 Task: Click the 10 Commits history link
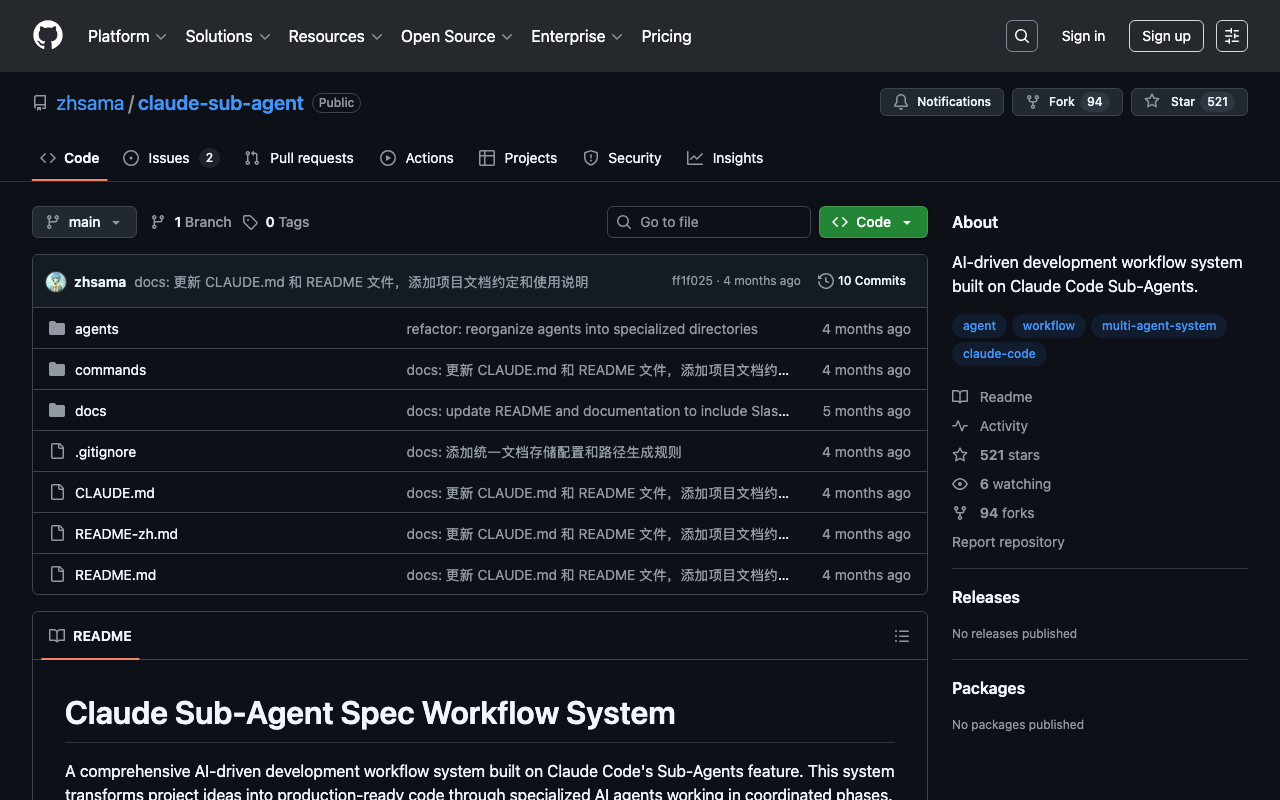862,281
